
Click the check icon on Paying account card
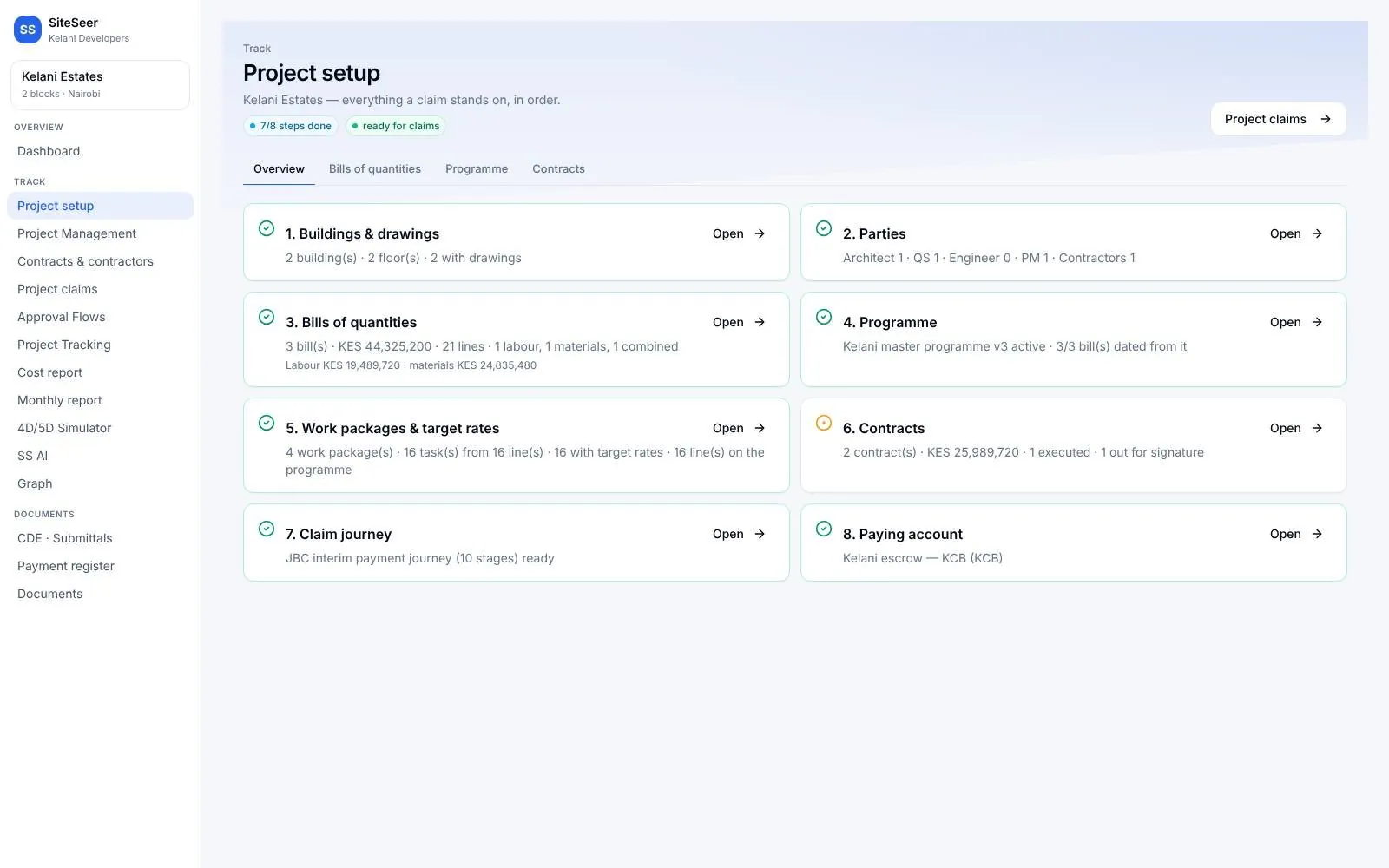(824, 529)
